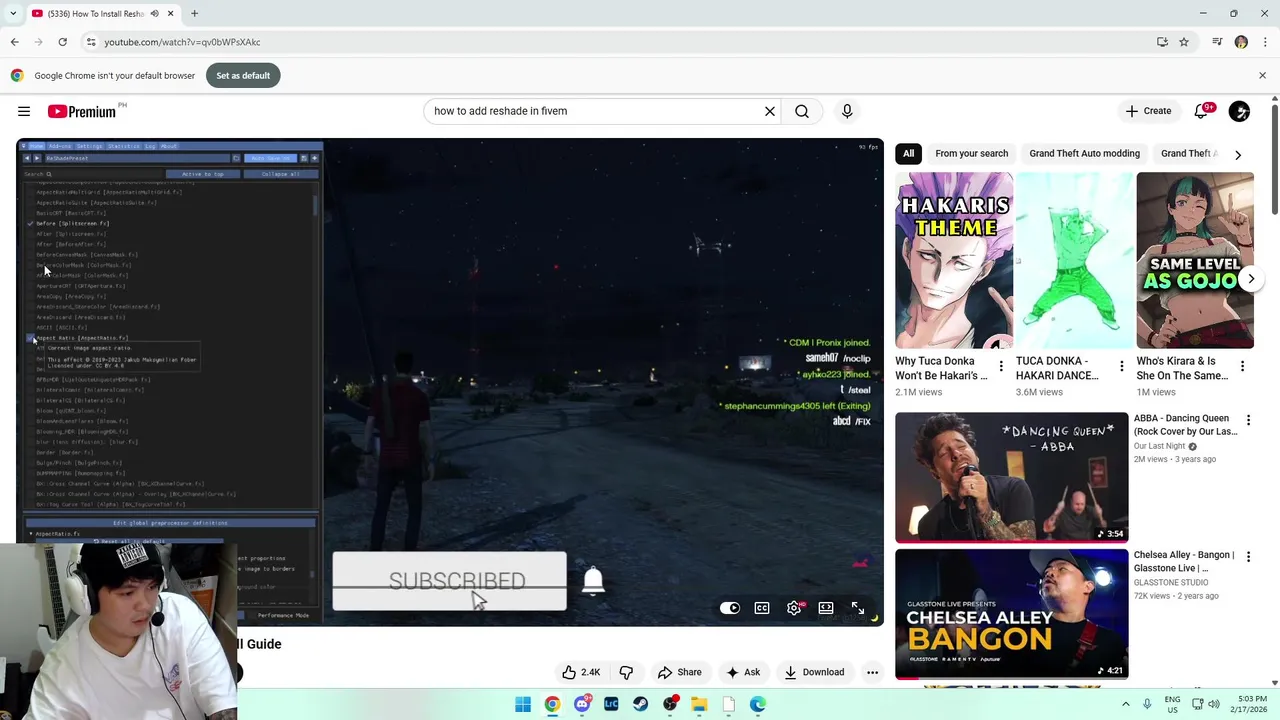This screenshot has height=720, width=1280.
Task: Start voice search with microphone
Action: (x=847, y=111)
